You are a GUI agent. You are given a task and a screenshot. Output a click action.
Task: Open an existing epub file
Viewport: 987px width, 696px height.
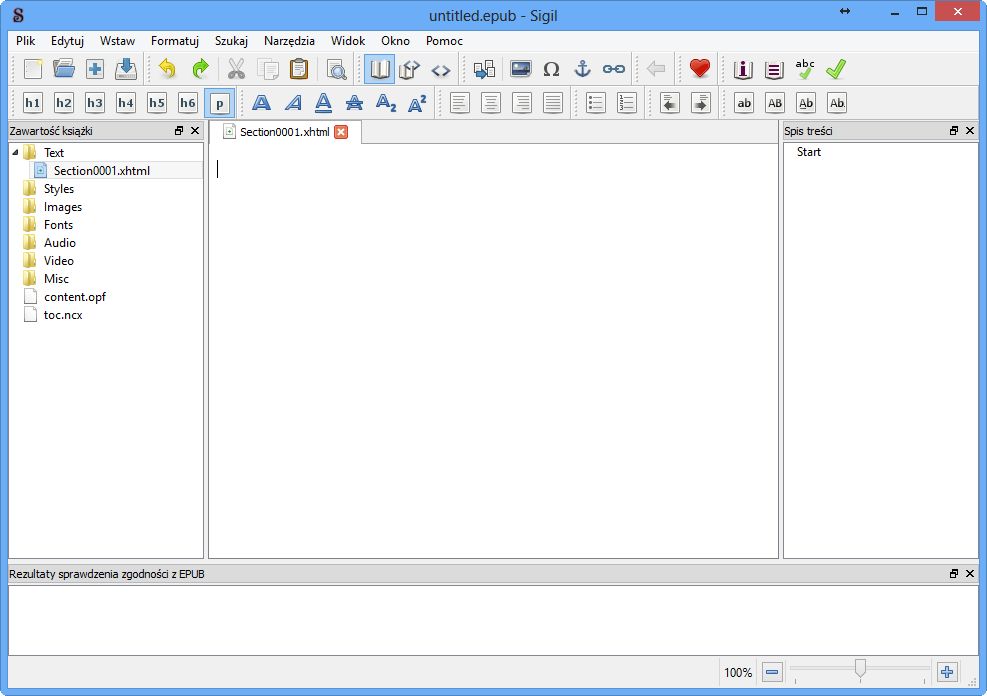click(64, 69)
